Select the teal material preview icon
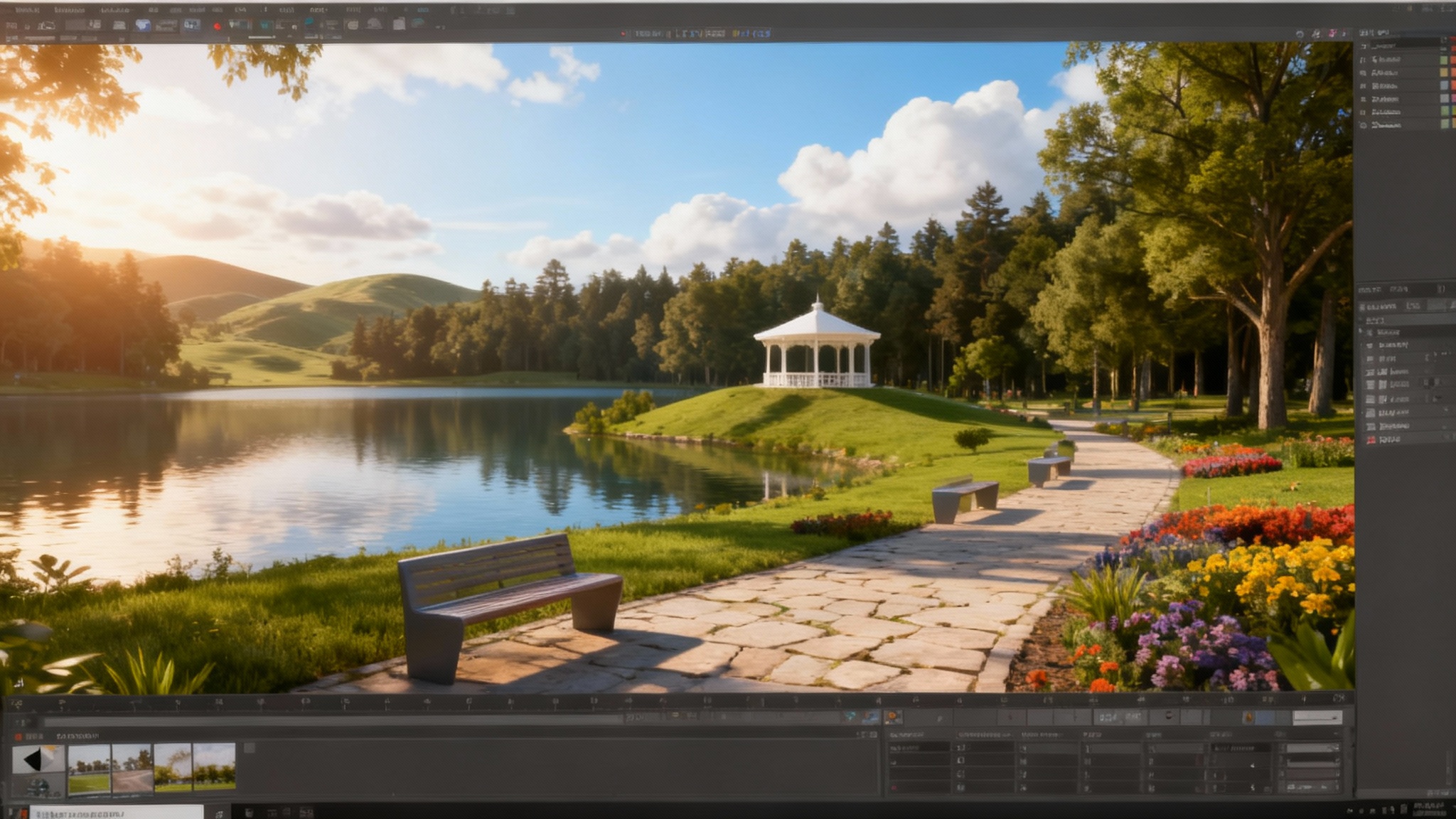 266,24
